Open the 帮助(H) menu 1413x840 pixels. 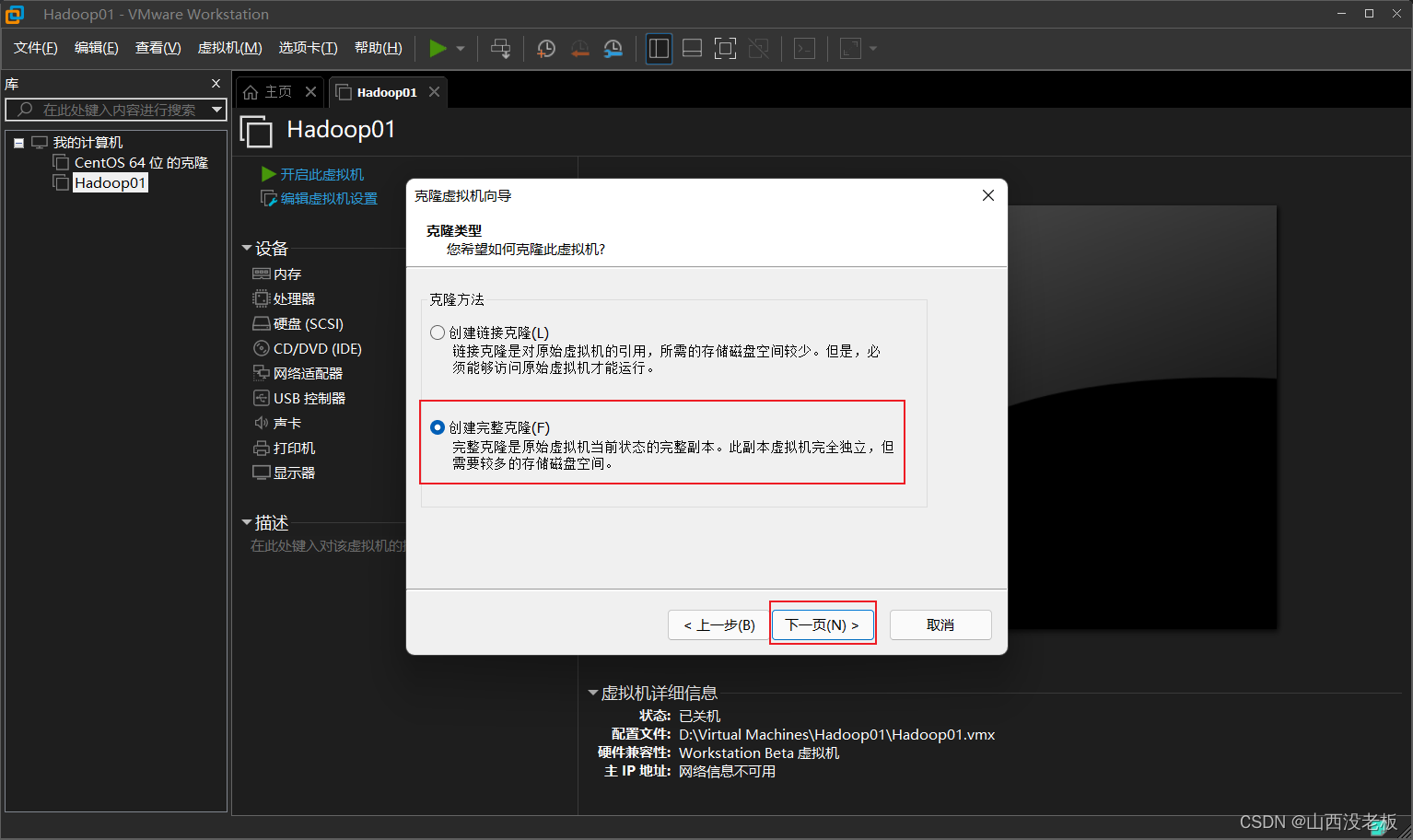pos(379,48)
